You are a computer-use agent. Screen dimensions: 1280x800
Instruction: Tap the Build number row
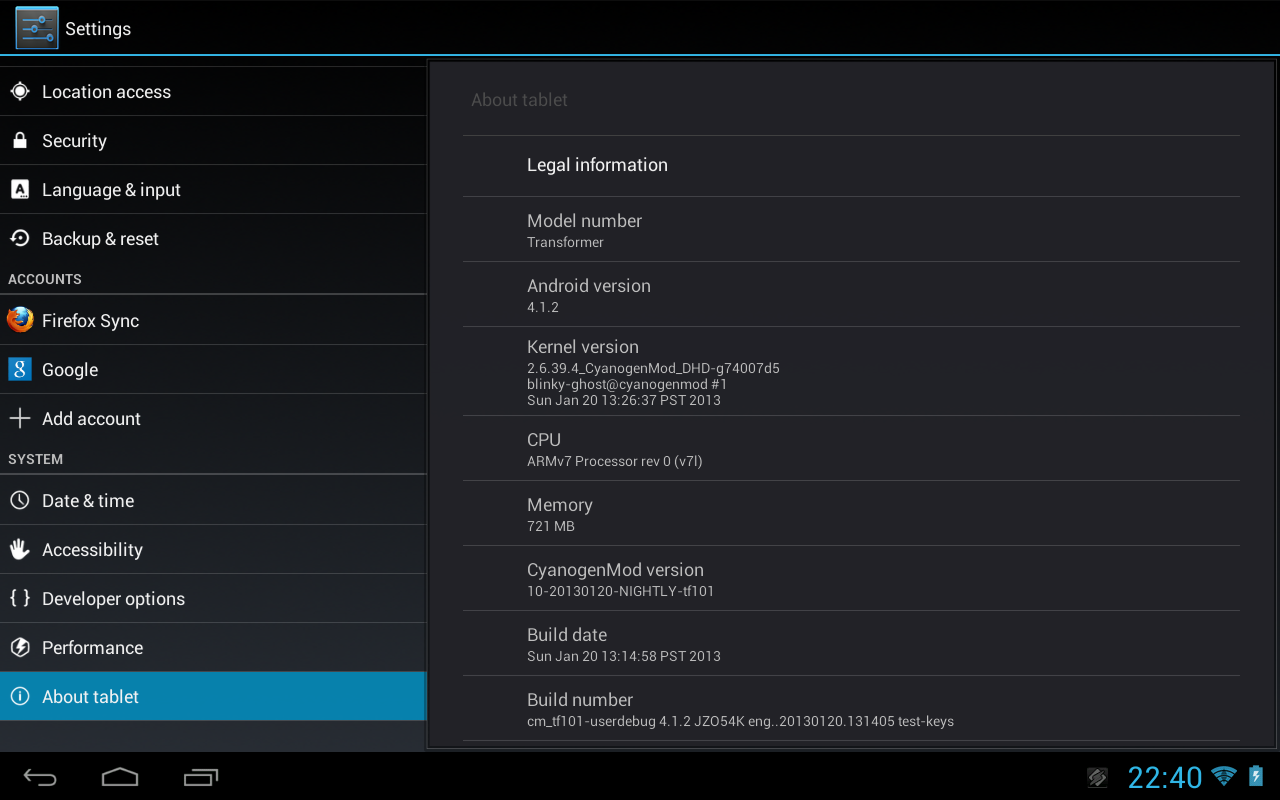point(851,709)
